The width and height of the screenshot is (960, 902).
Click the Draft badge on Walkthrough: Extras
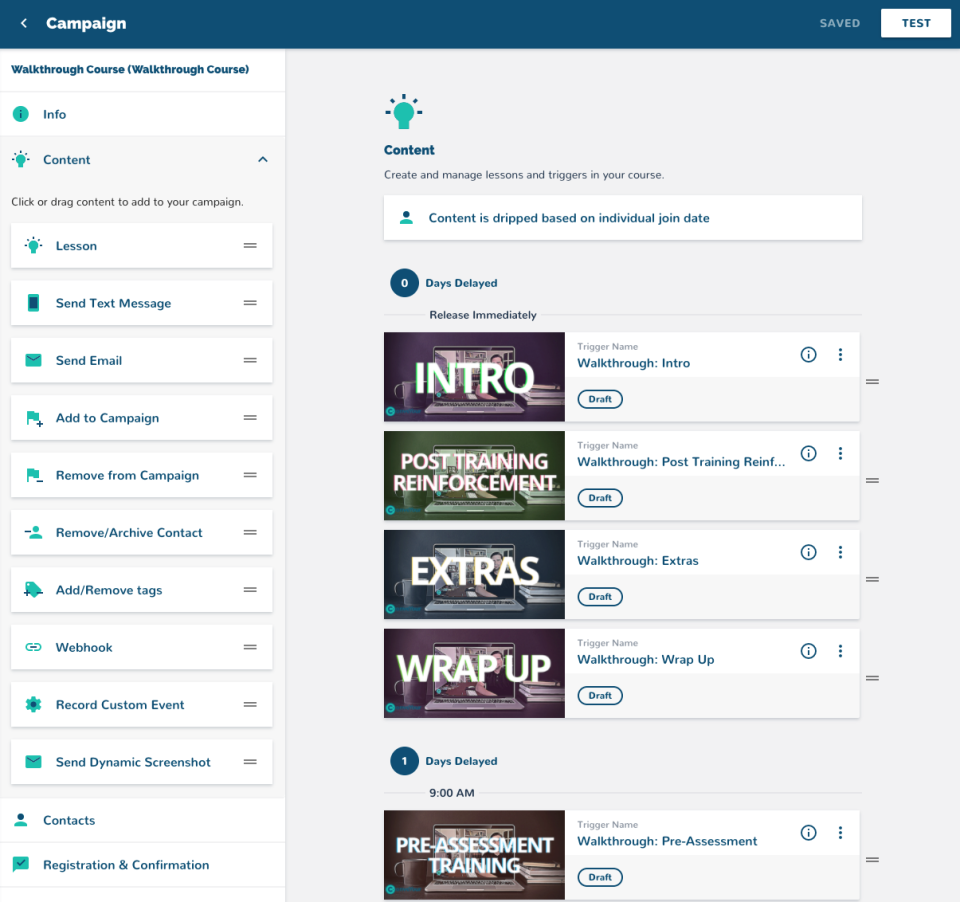pos(600,597)
